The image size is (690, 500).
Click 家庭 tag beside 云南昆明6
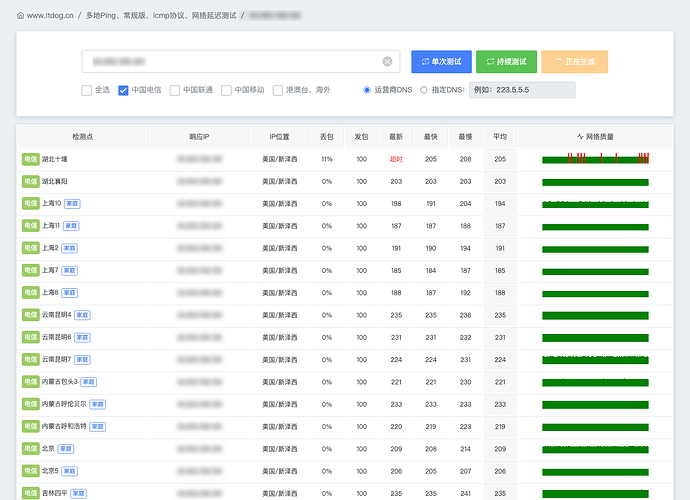tap(82, 337)
